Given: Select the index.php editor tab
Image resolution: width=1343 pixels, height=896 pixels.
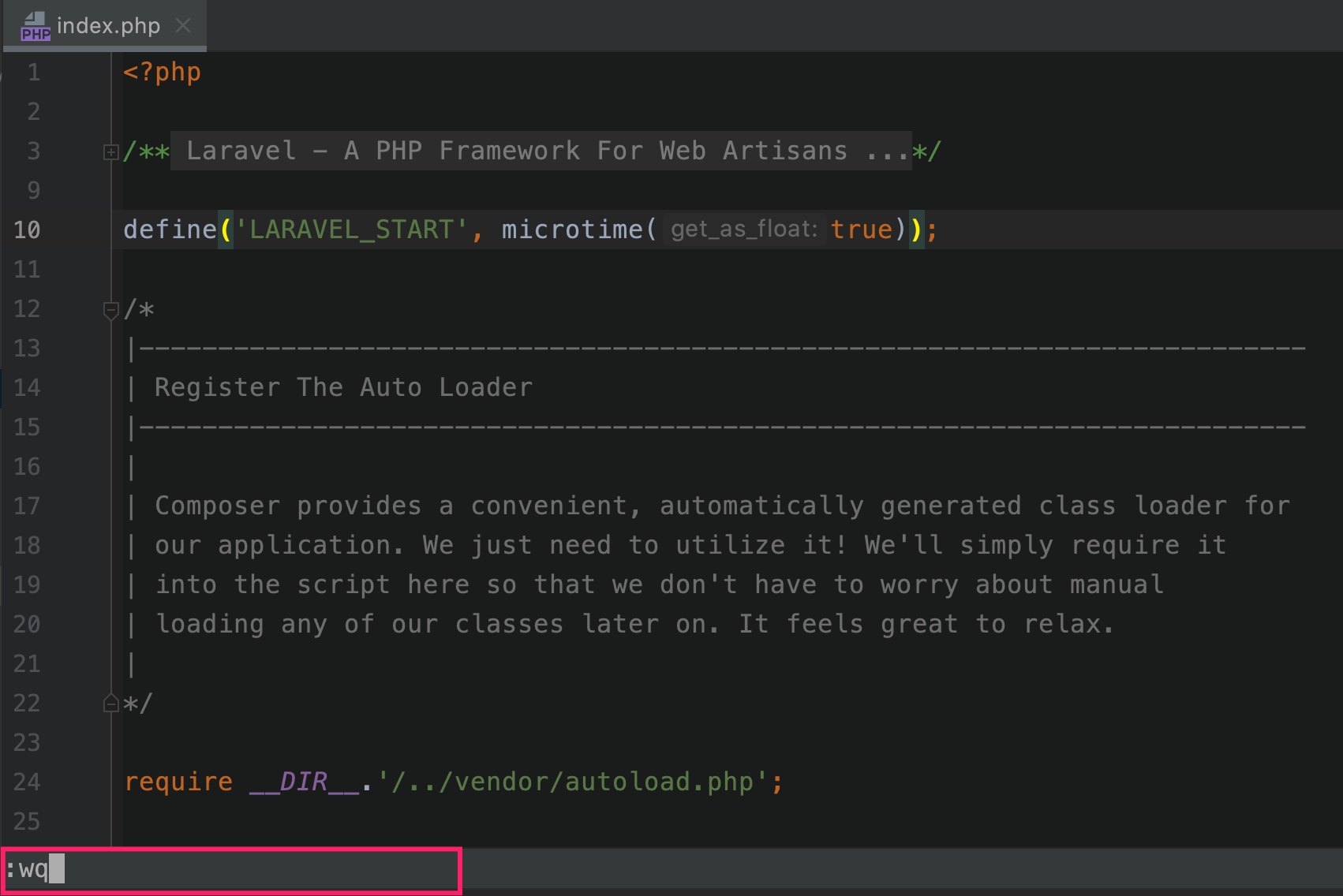Looking at the screenshot, I should click(x=105, y=26).
